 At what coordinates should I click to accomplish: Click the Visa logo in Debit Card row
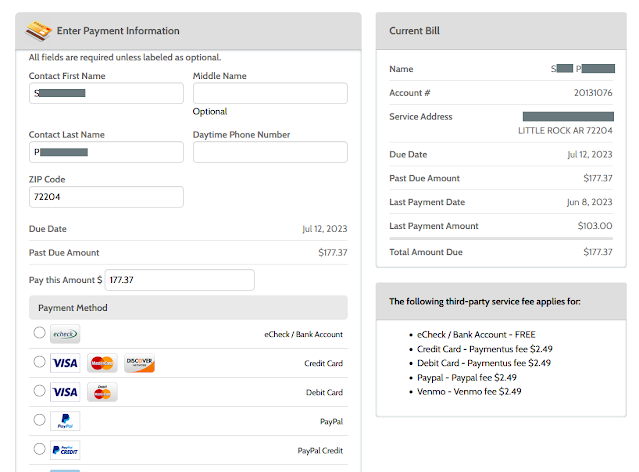tap(65, 392)
